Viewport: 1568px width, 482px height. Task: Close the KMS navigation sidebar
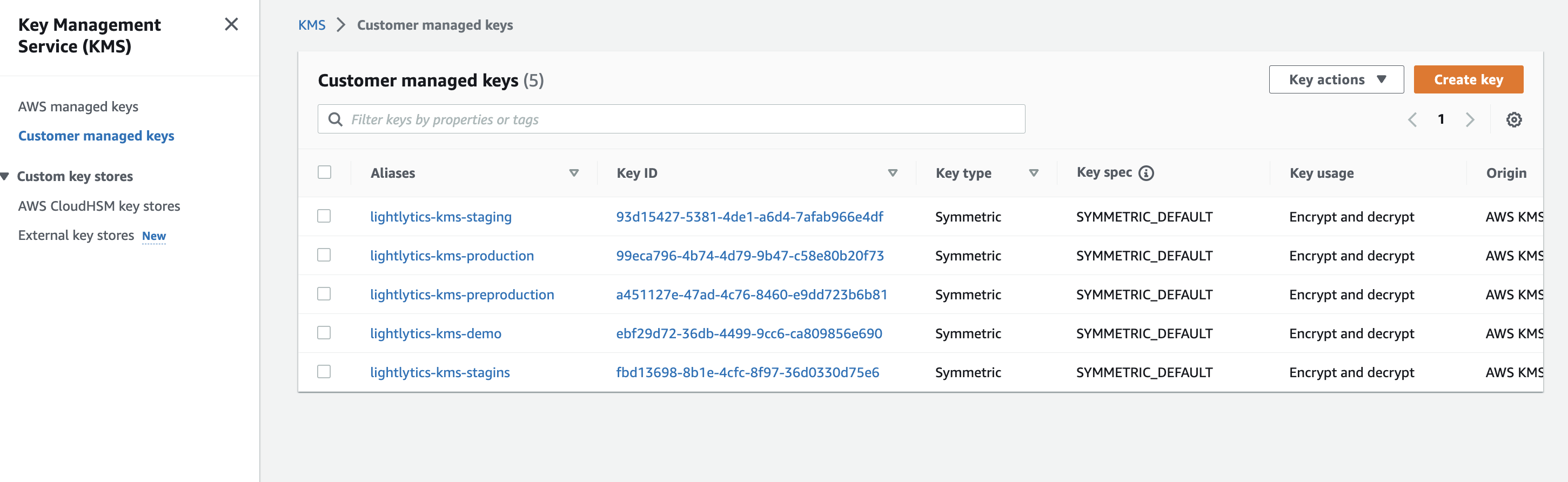231,24
